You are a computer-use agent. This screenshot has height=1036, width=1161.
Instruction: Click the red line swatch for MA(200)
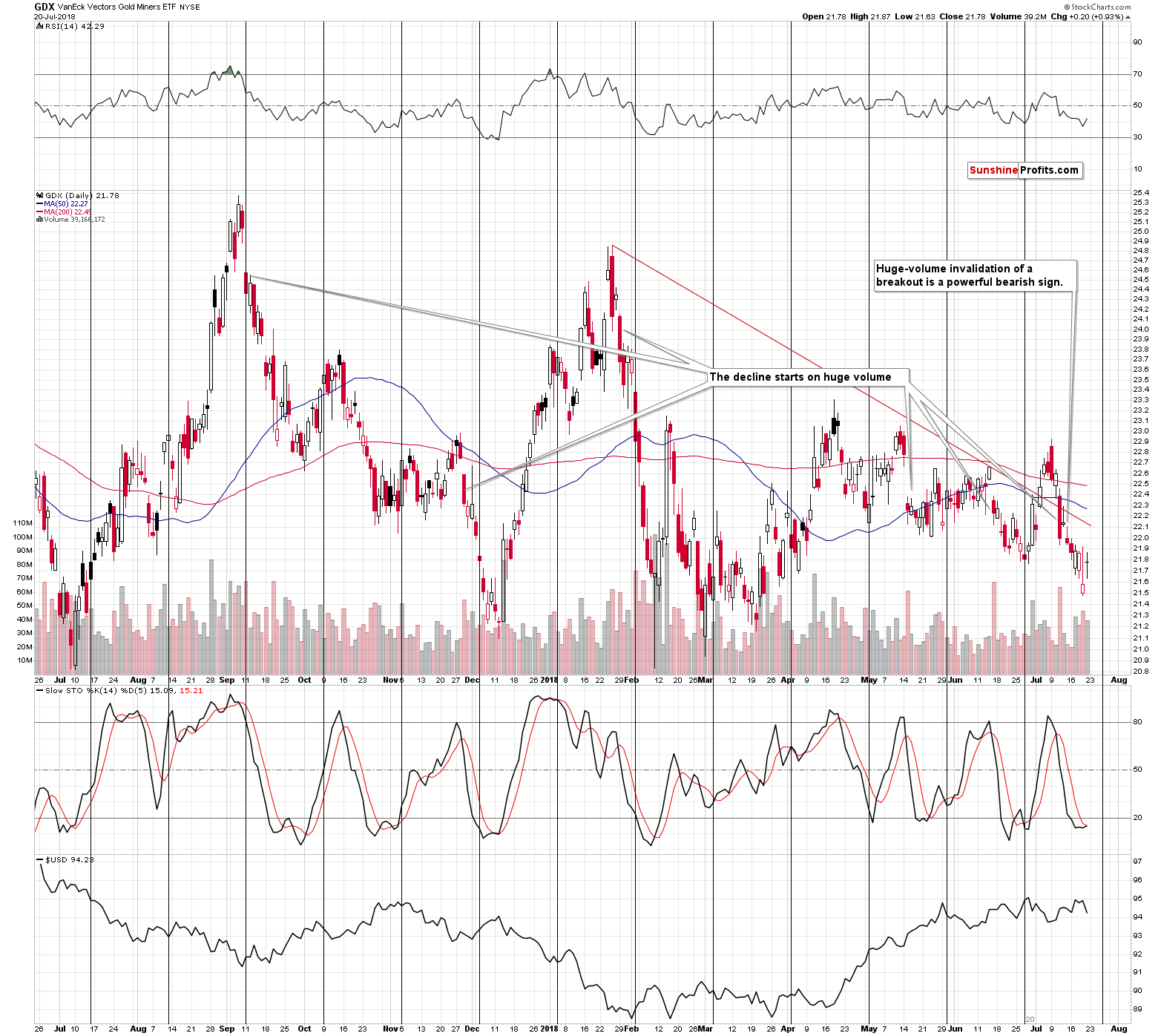(39, 212)
